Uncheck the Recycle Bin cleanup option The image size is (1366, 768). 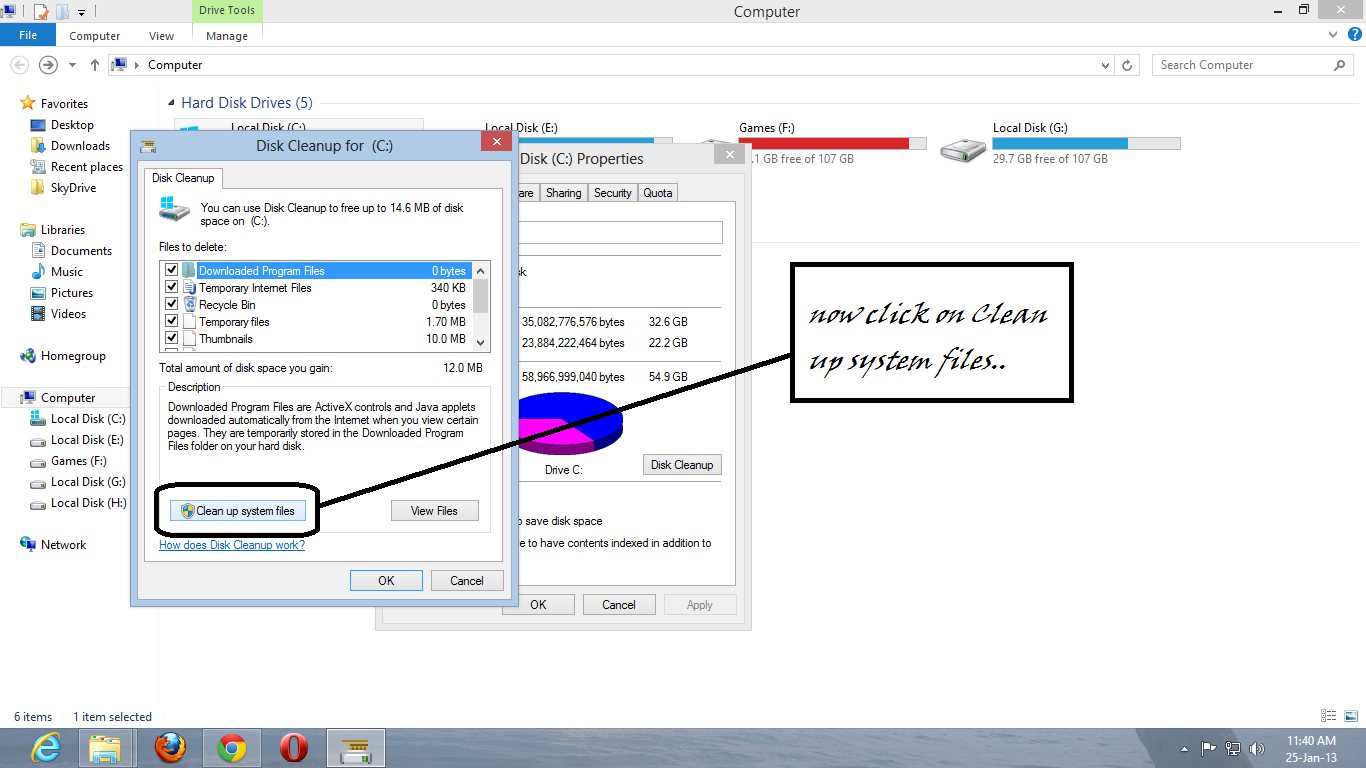point(171,304)
